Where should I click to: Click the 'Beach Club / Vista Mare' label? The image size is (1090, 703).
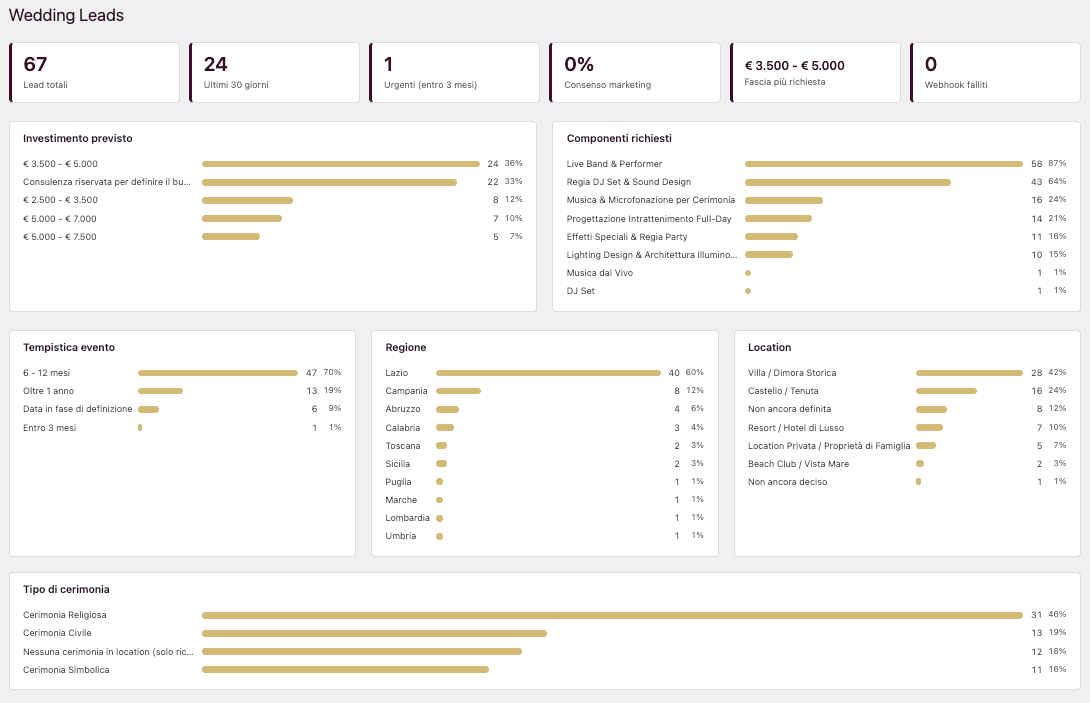(x=799, y=464)
